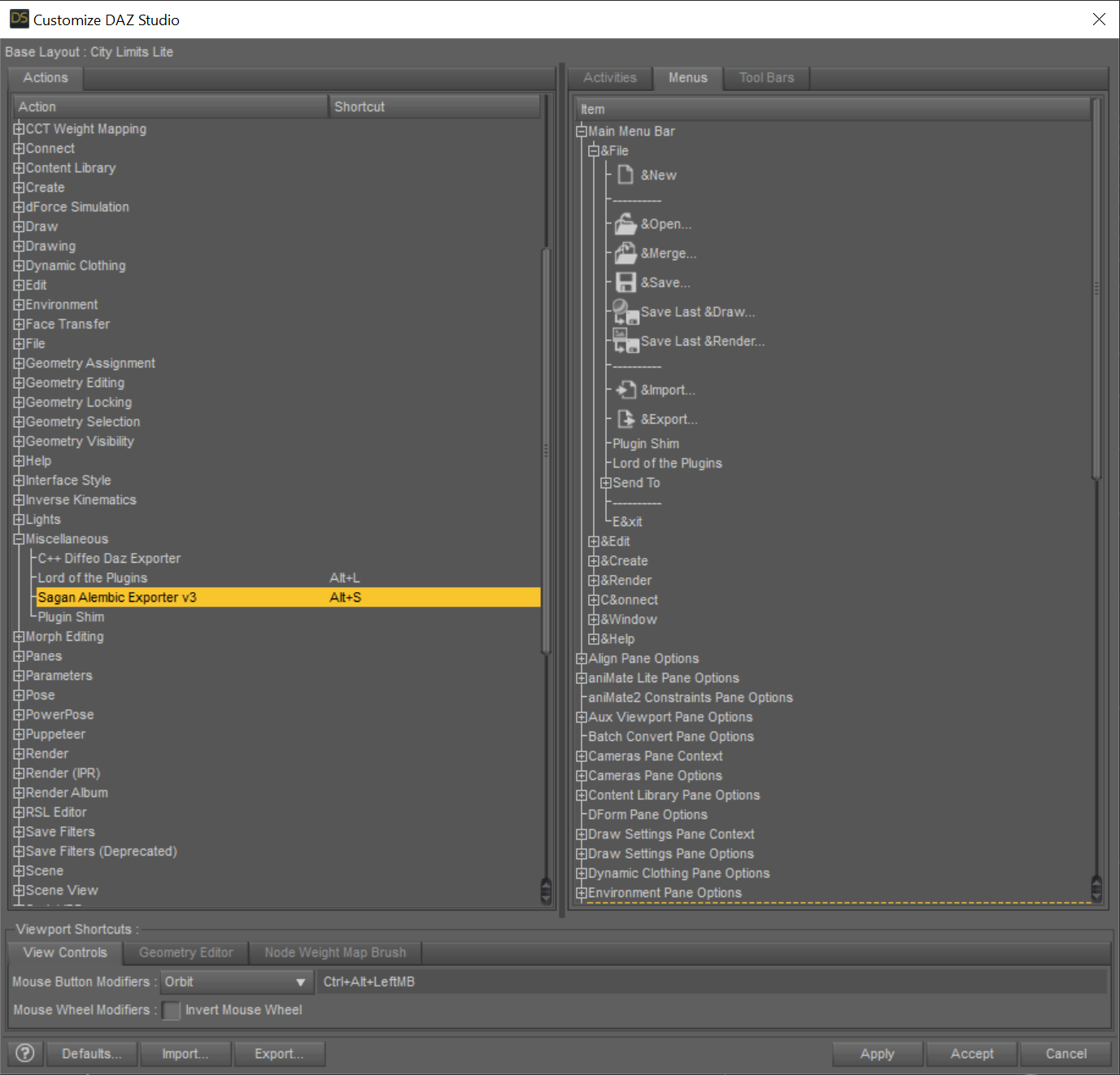Click the Save Last Draw icon
The width and height of the screenshot is (1120, 1075).
(x=625, y=311)
